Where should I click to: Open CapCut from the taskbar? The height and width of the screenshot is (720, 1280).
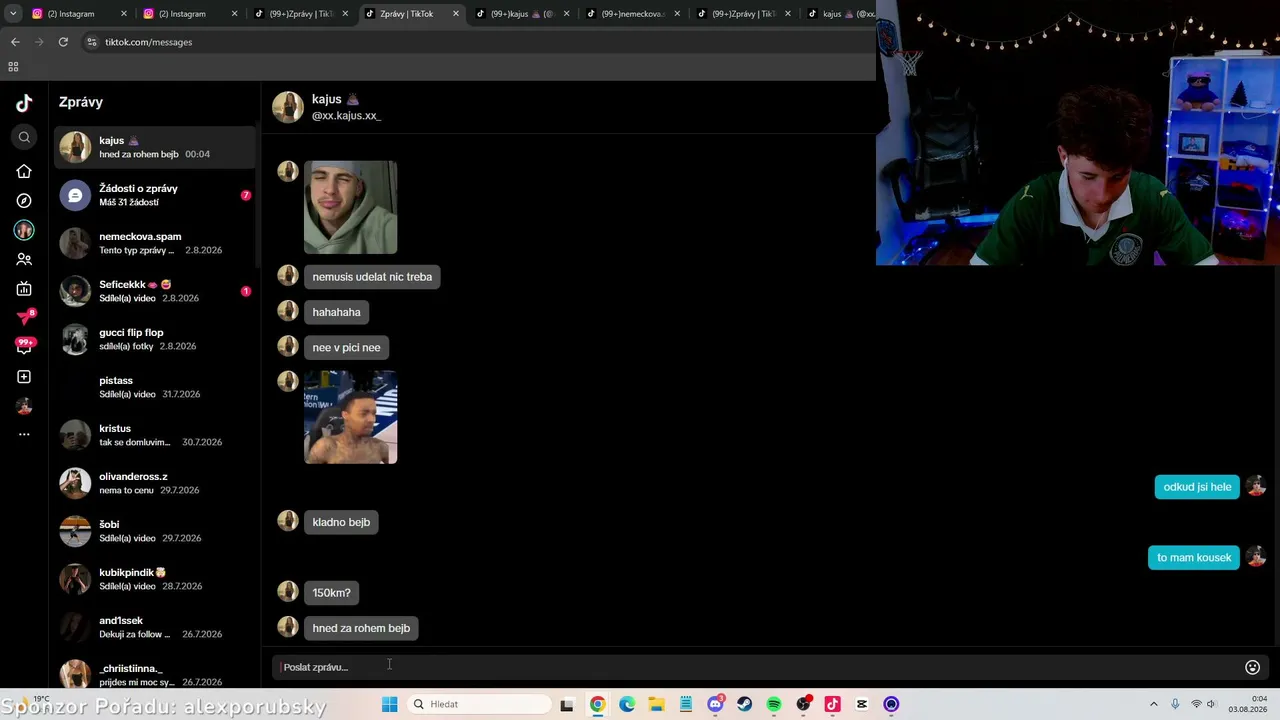click(x=862, y=704)
